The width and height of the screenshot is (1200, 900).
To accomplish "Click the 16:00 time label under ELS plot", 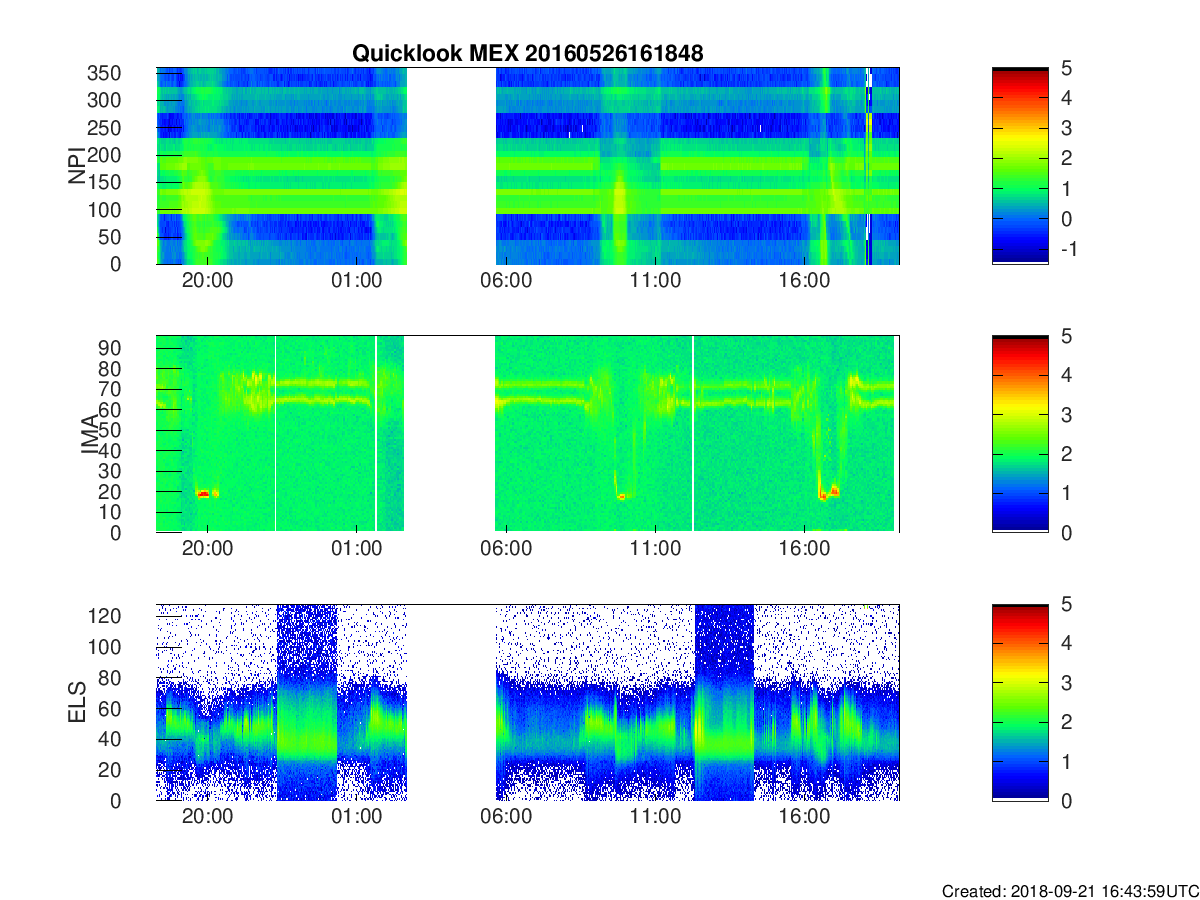I will 804,816.
